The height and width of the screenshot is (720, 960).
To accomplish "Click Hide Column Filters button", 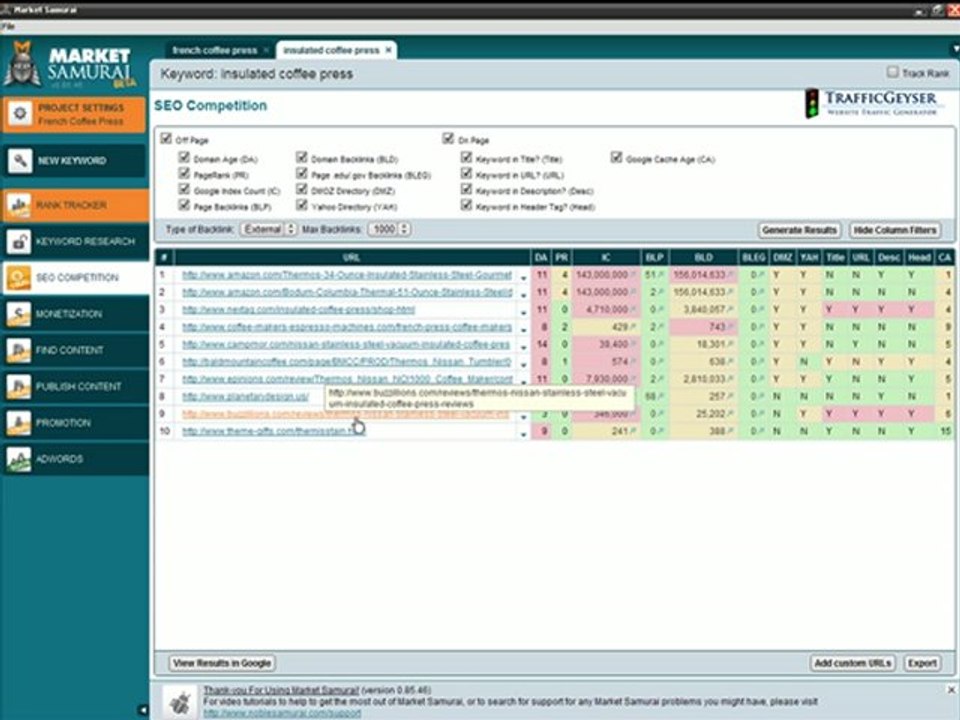I will pos(895,230).
